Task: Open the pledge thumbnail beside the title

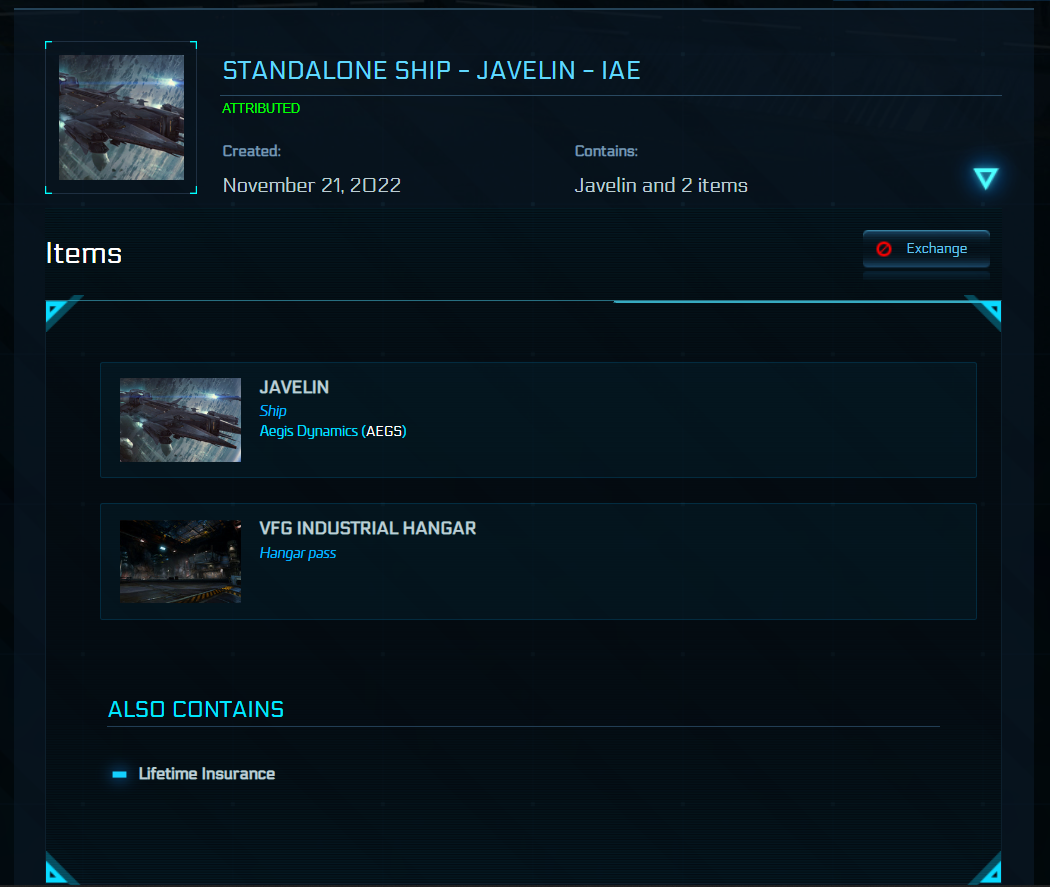Action: tap(121, 118)
